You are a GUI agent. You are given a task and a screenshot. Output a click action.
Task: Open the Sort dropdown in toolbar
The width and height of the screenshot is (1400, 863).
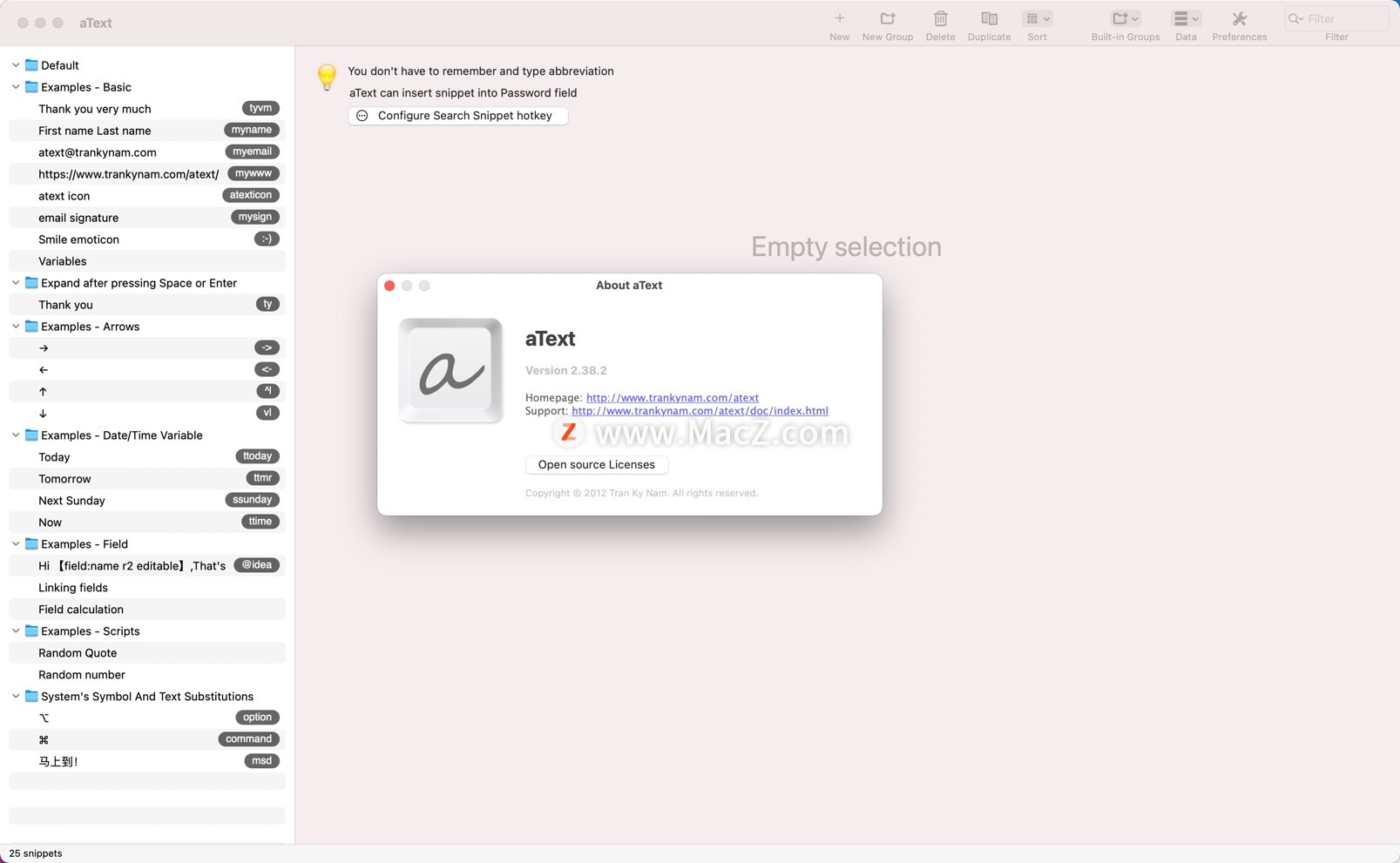[x=1037, y=18]
